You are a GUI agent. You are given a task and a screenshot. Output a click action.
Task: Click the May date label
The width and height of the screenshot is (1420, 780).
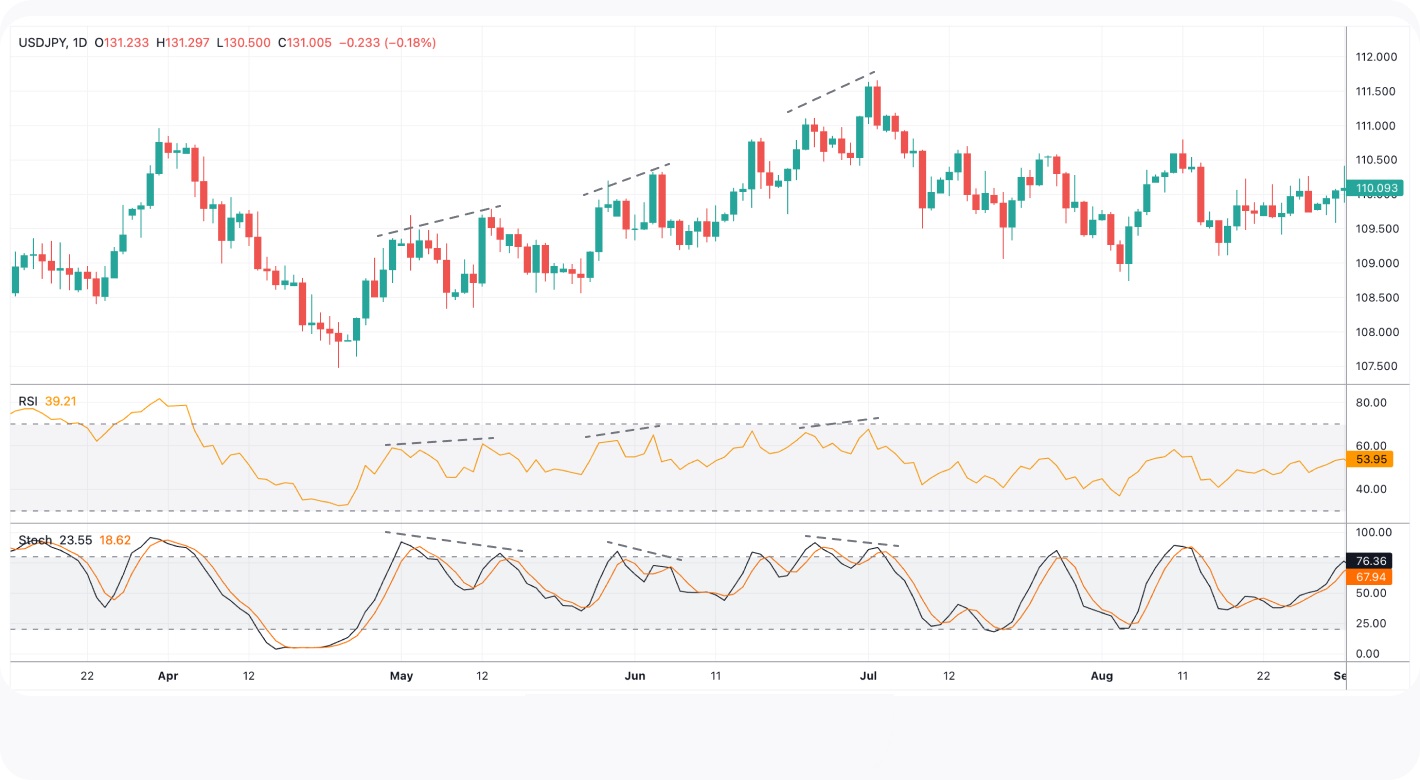coord(401,676)
